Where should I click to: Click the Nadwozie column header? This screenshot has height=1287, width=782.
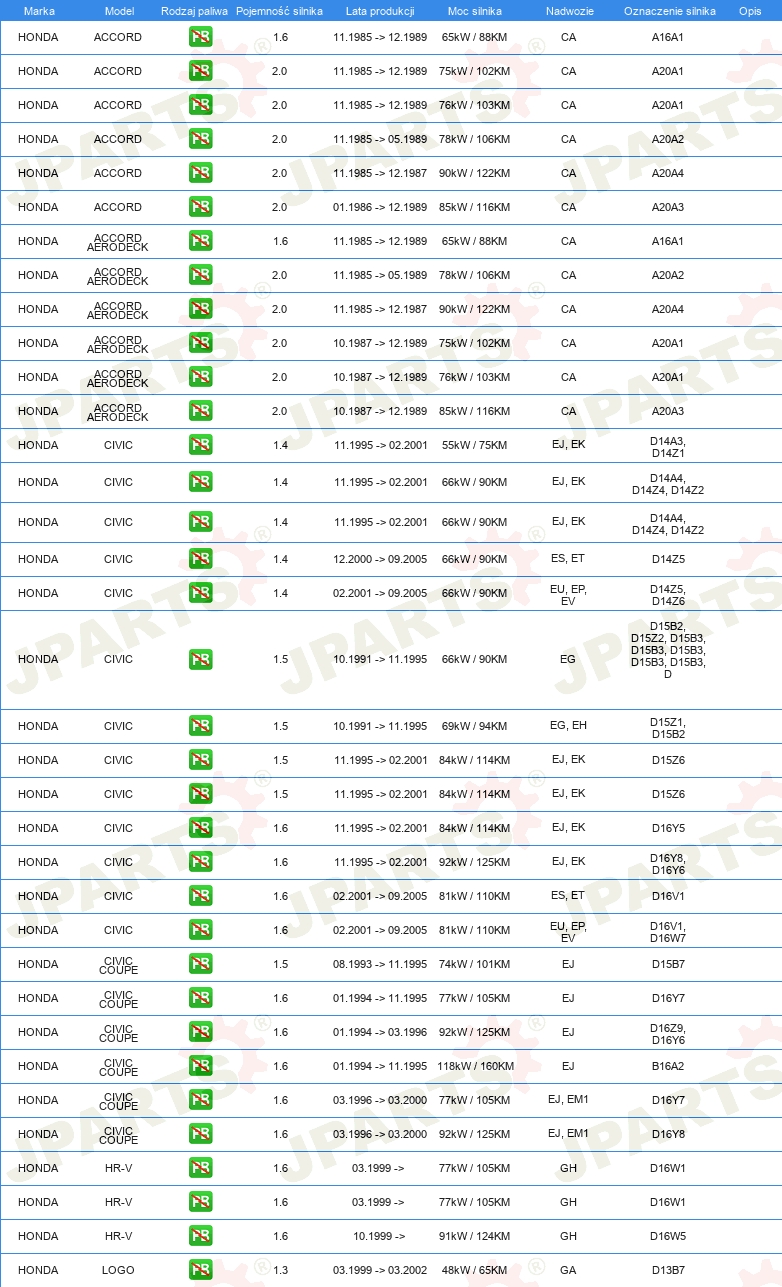pos(568,11)
